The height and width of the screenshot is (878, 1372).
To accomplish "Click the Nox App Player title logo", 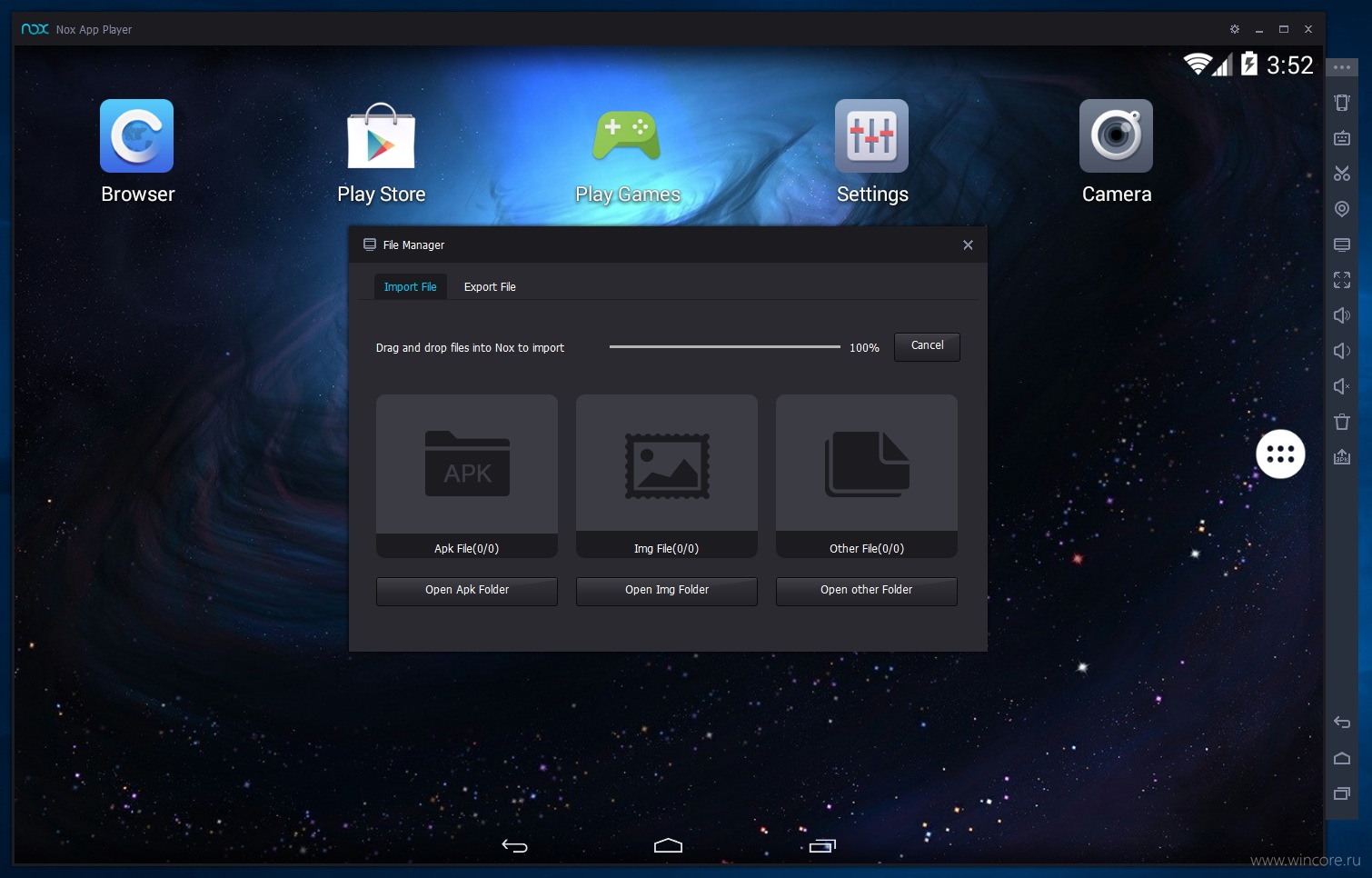I will click(x=35, y=29).
